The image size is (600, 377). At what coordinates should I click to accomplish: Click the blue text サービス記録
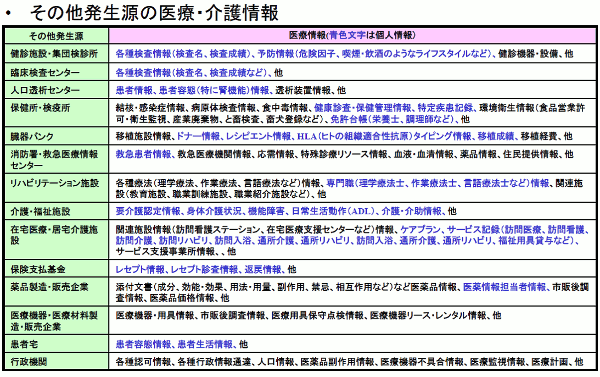click(x=473, y=230)
